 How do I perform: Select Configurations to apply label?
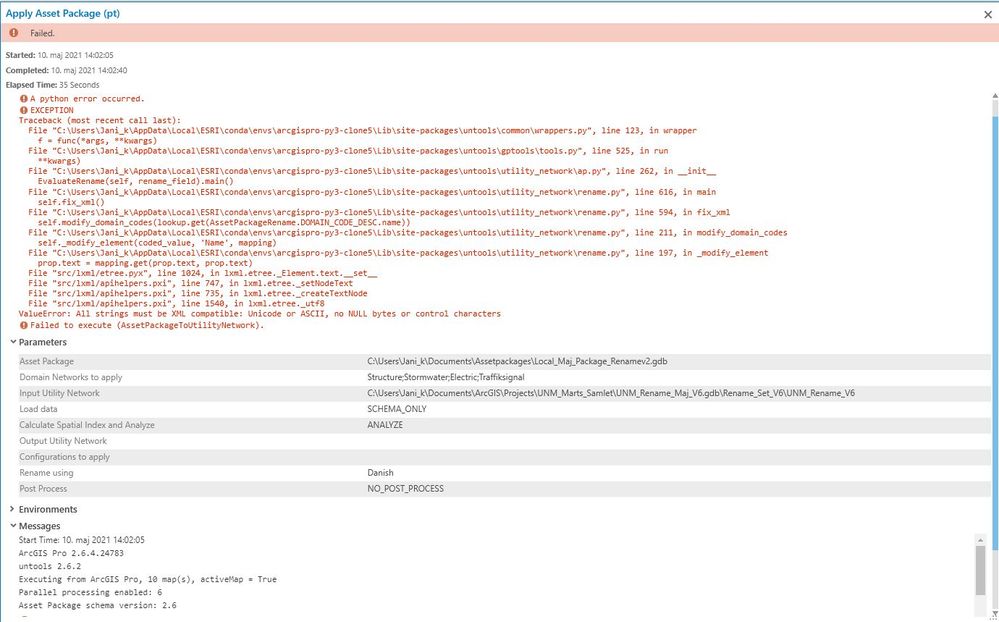[64, 457]
